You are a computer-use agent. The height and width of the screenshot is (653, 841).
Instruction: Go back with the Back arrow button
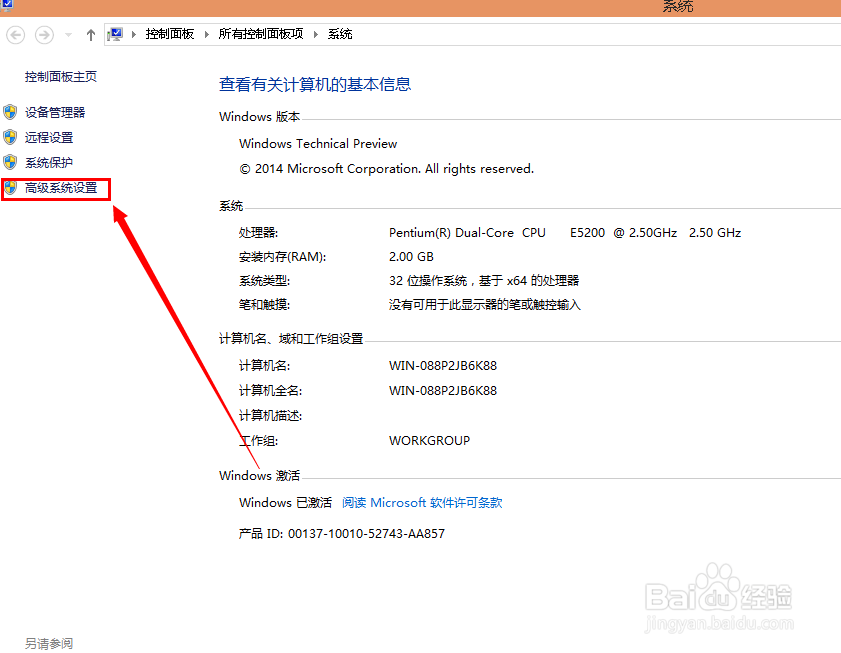click(x=16, y=35)
